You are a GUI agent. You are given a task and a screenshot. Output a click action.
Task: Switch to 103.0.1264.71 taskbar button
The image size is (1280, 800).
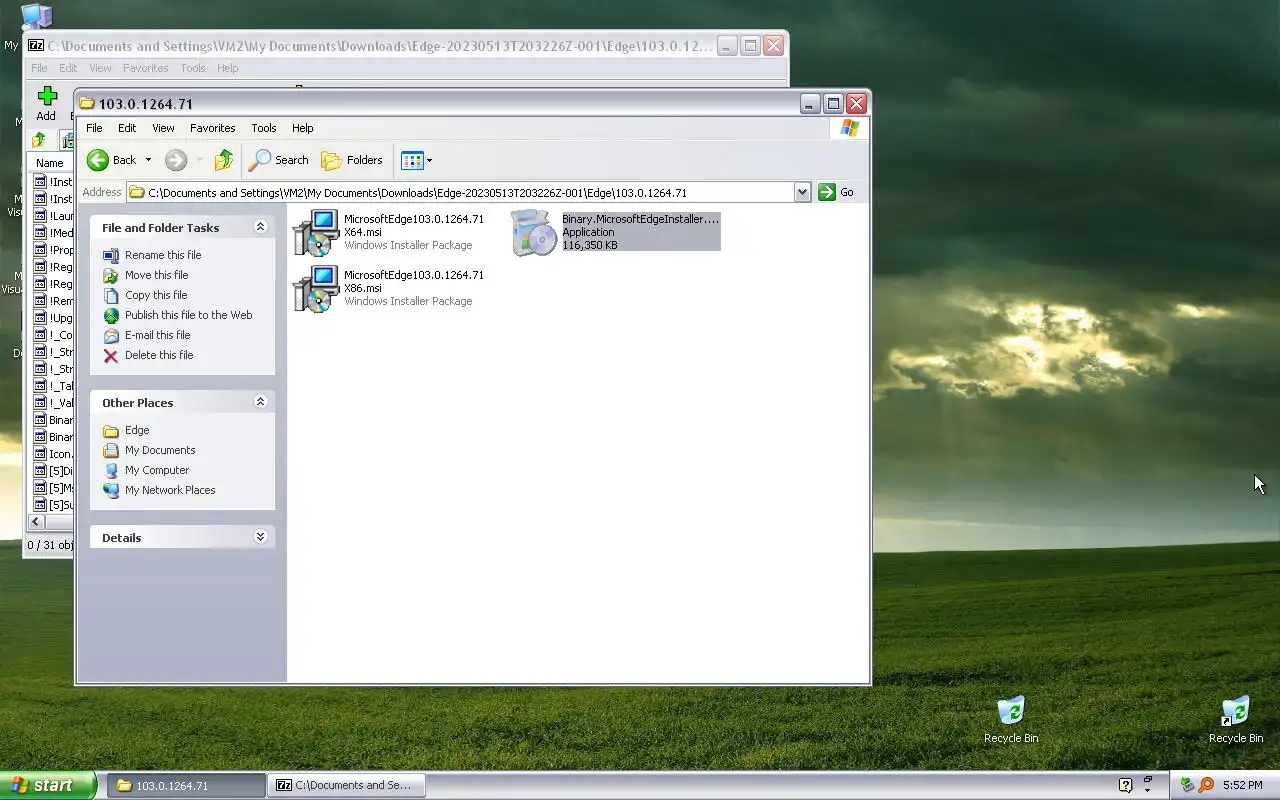click(x=186, y=785)
